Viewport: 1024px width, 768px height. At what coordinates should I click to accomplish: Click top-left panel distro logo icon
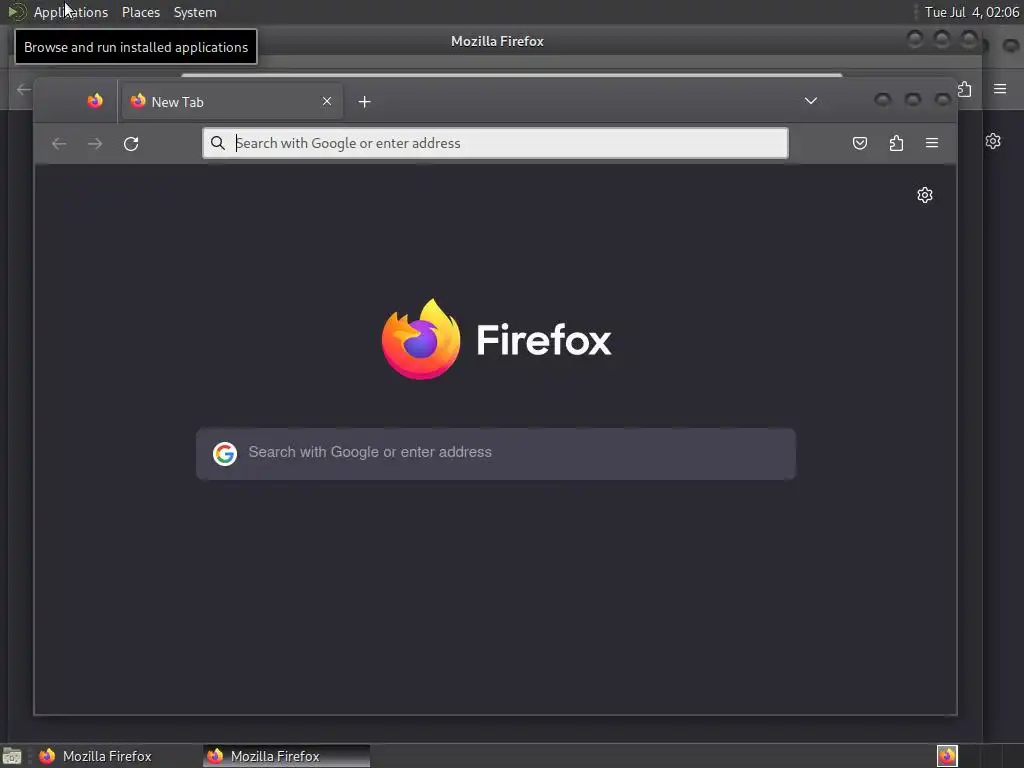click(x=16, y=12)
